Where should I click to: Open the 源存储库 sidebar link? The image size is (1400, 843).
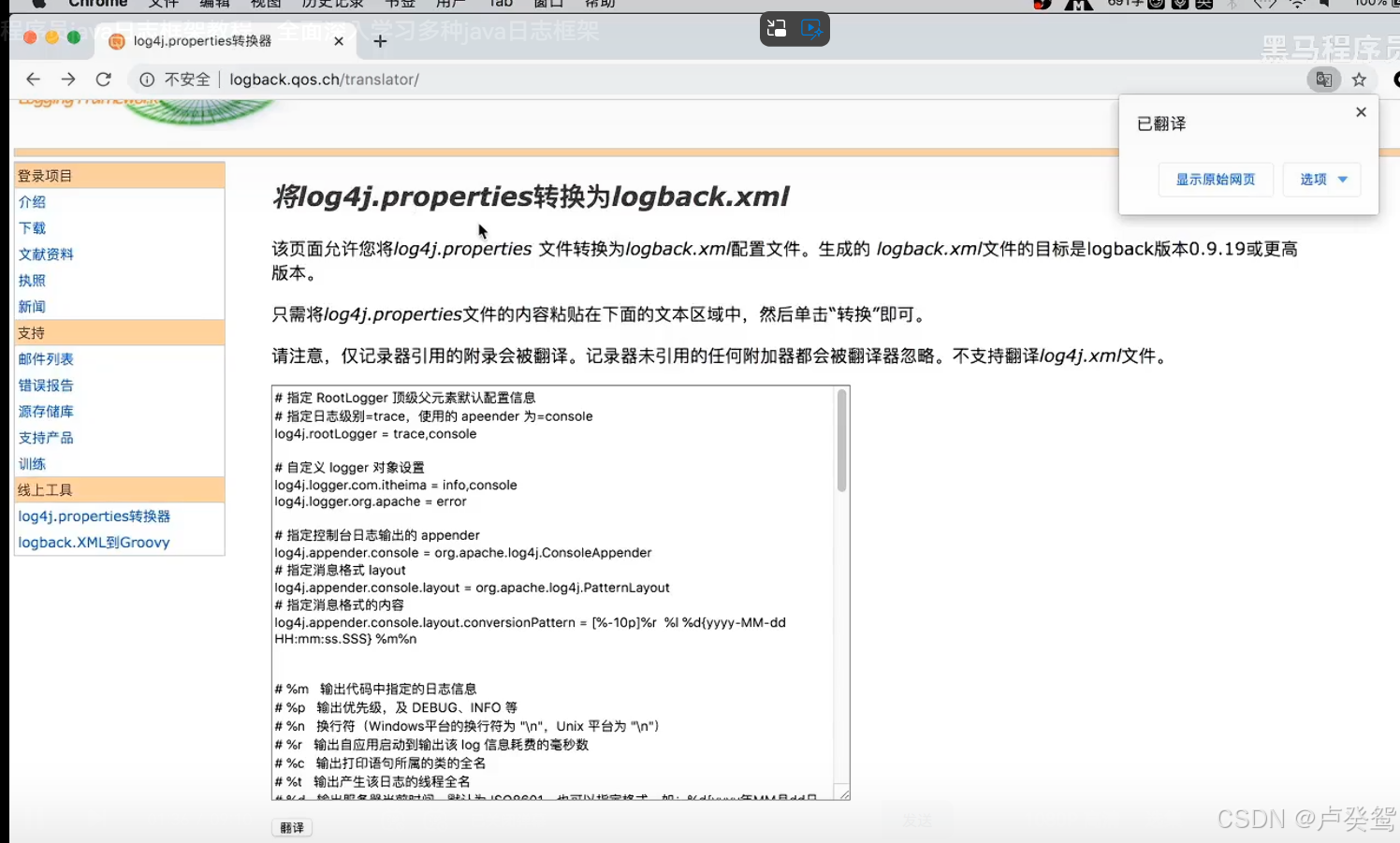pyautogui.click(x=46, y=412)
